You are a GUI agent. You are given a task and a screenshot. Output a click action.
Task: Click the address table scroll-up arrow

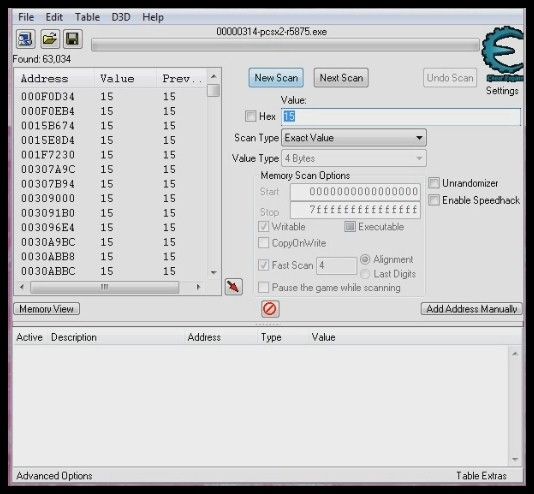tap(515, 354)
